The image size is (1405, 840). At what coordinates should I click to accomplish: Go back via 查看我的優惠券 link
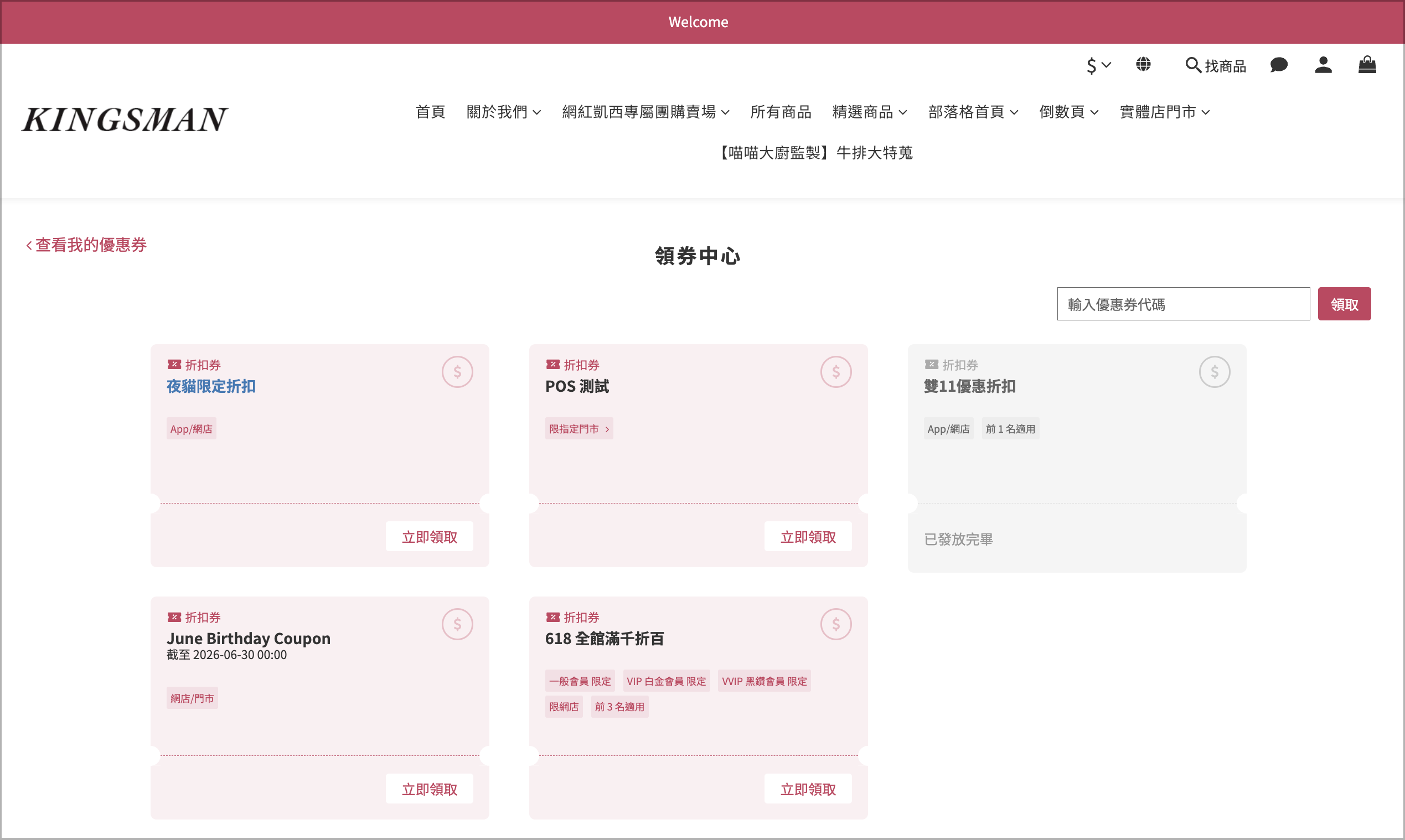coord(86,245)
